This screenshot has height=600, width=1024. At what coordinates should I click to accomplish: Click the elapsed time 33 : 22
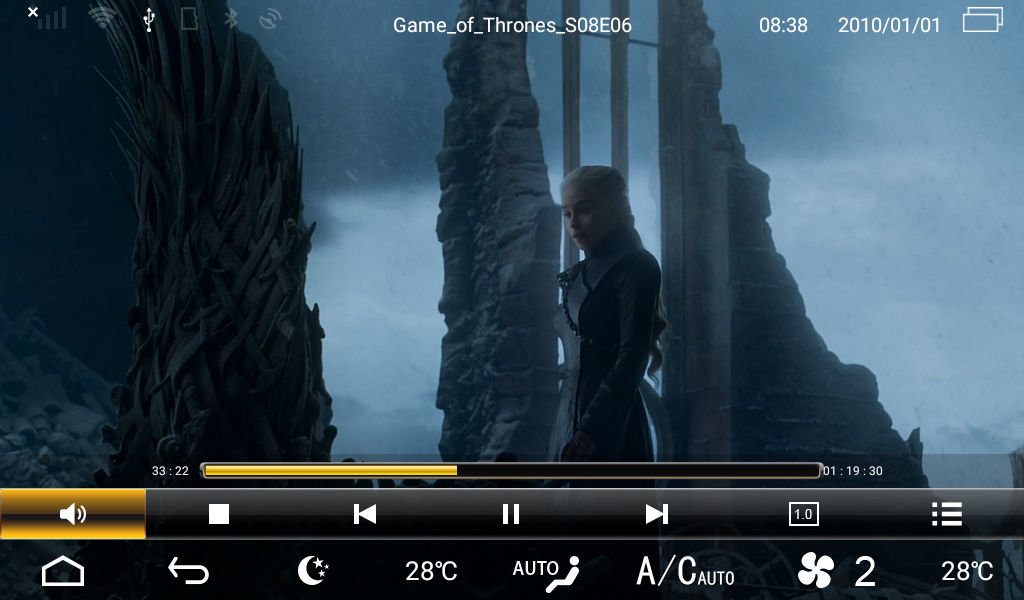[x=170, y=471]
